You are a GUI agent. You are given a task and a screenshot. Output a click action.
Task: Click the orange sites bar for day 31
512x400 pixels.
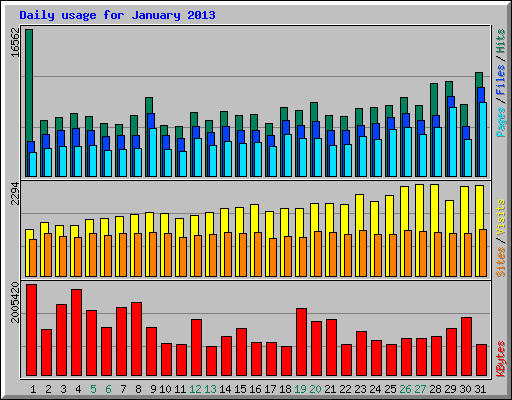click(x=483, y=253)
